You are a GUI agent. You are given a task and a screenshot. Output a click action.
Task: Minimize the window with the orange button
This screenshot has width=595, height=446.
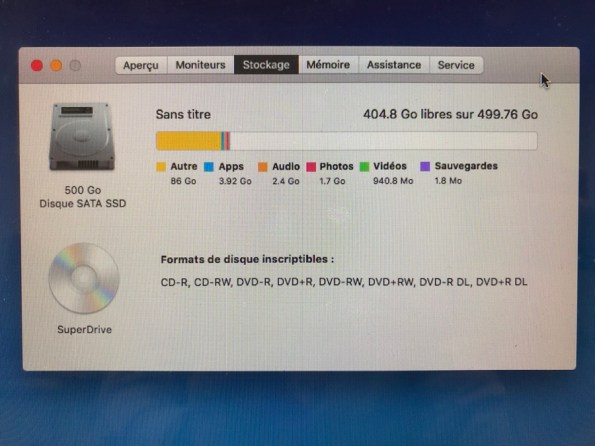[x=56, y=66]
